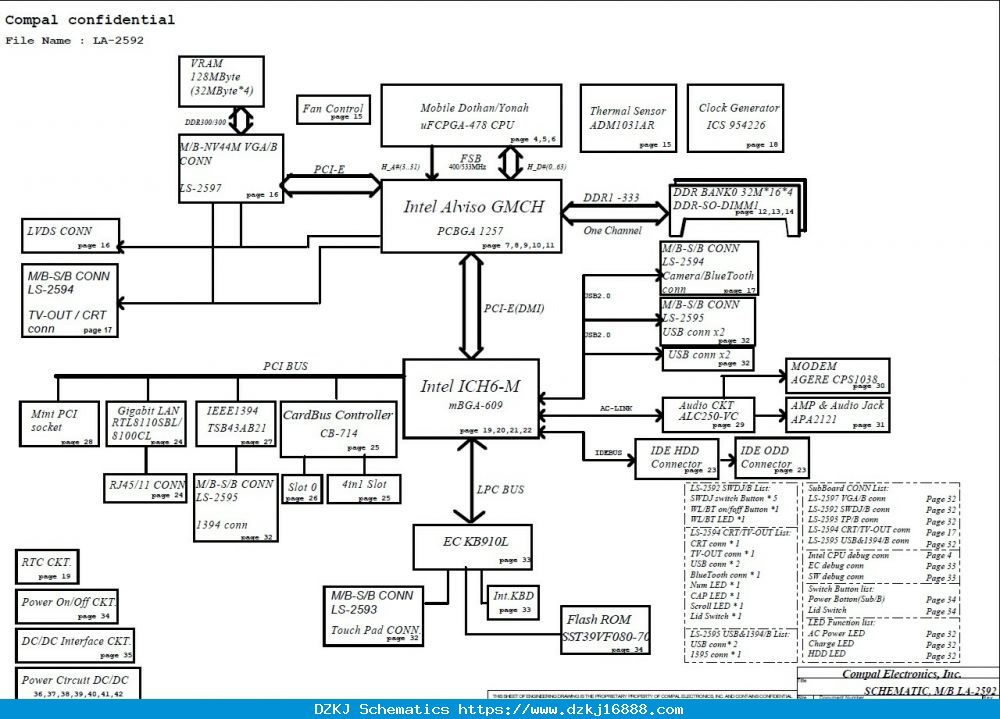Screen dimensions: 1000x719
Task: Click the CardBus Controller CB-714 block
Action: click(x=339, y=429)
